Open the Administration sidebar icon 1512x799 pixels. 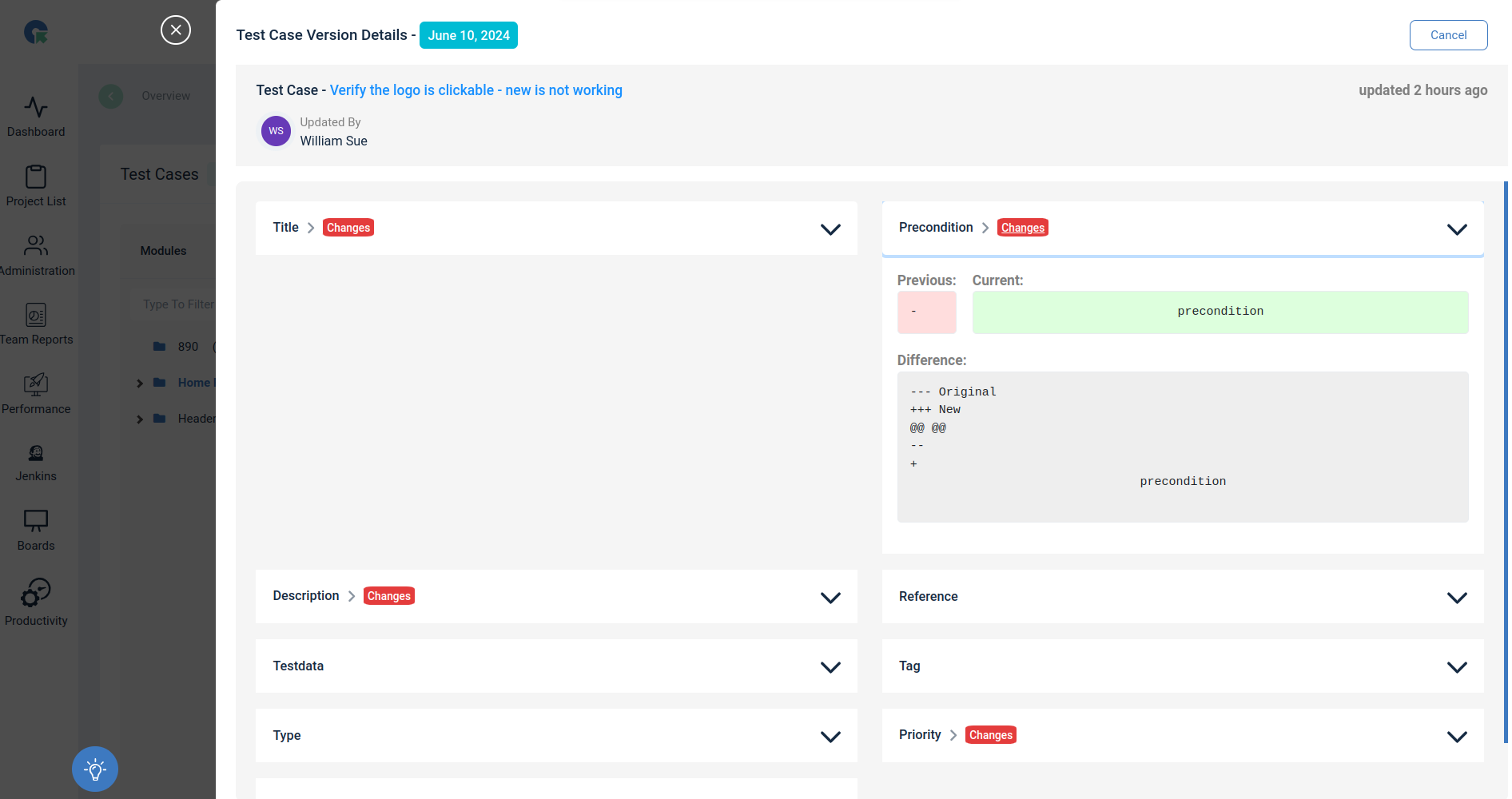(x=36, y=245)
